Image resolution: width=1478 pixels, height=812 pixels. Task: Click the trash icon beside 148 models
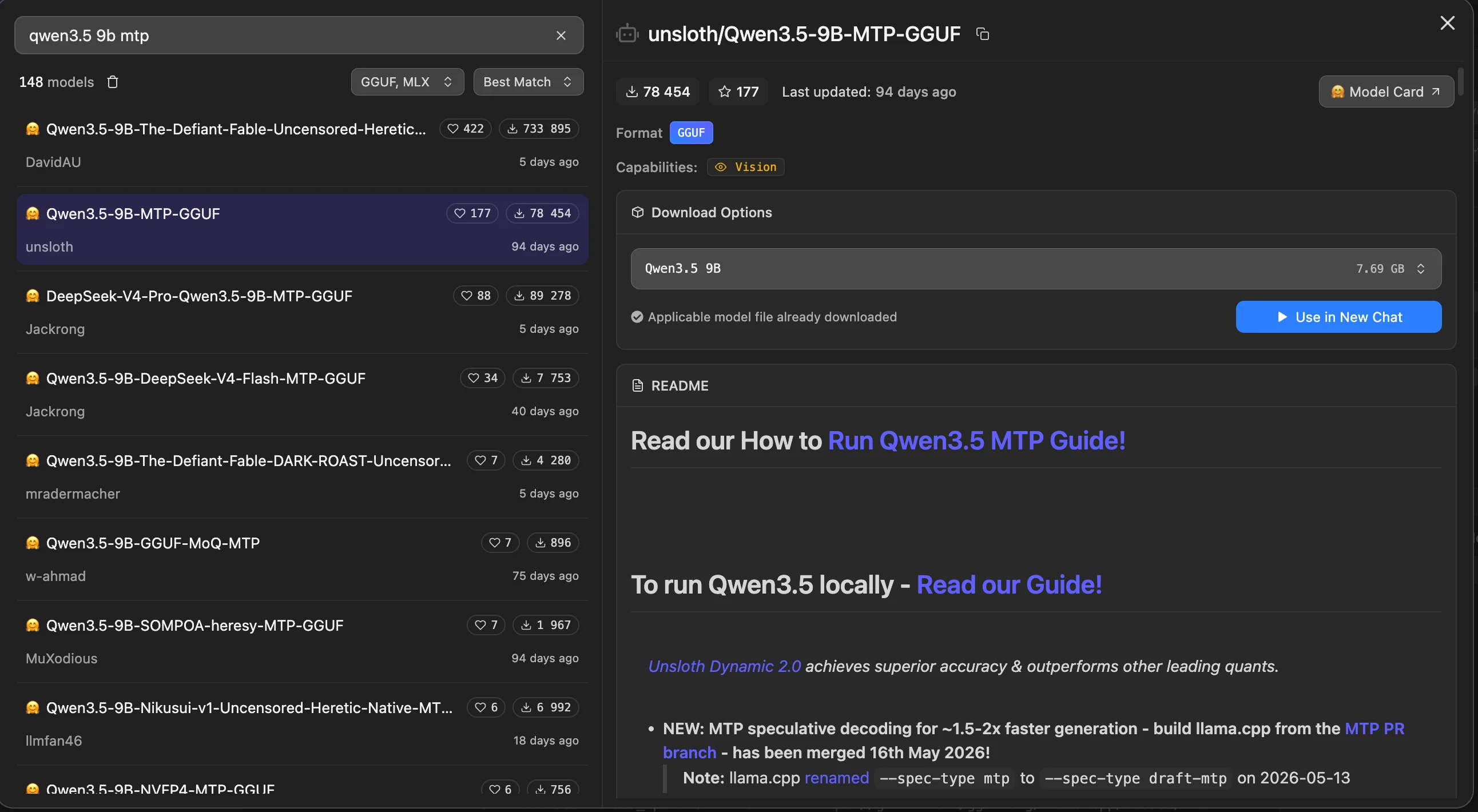[x=113, y=82]
